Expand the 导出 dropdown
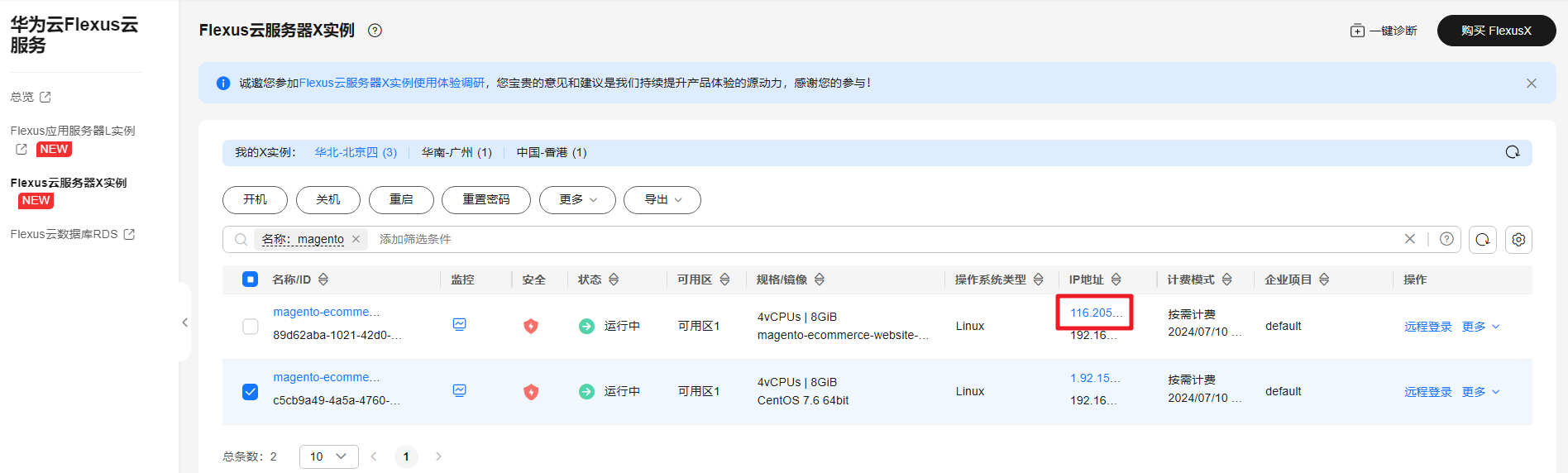 (x=662, y=200)
